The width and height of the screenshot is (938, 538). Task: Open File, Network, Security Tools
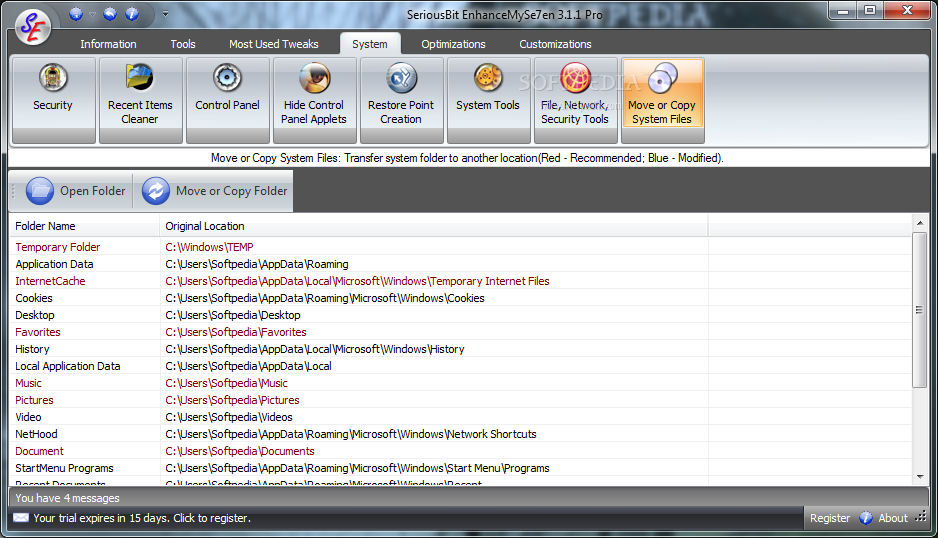[x=575, y=101]
